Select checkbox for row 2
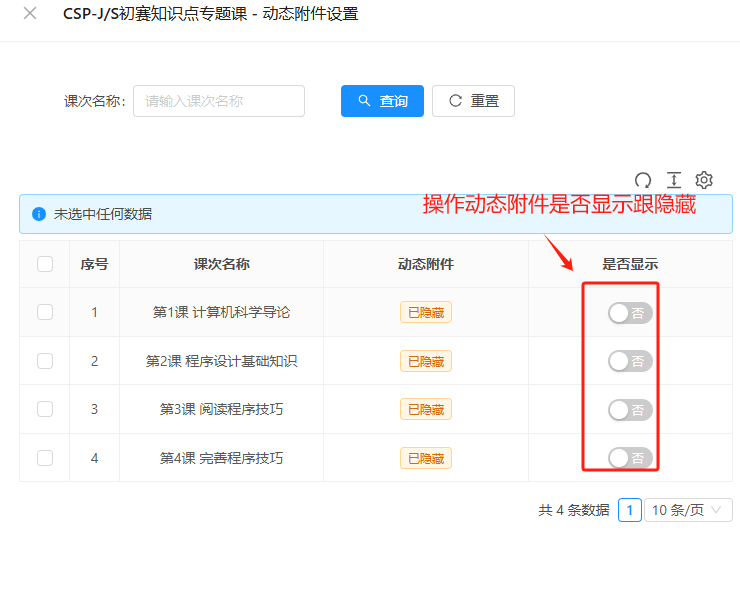Image resolution: width=740 pixels, height=589 pixels. coord(45,360)
